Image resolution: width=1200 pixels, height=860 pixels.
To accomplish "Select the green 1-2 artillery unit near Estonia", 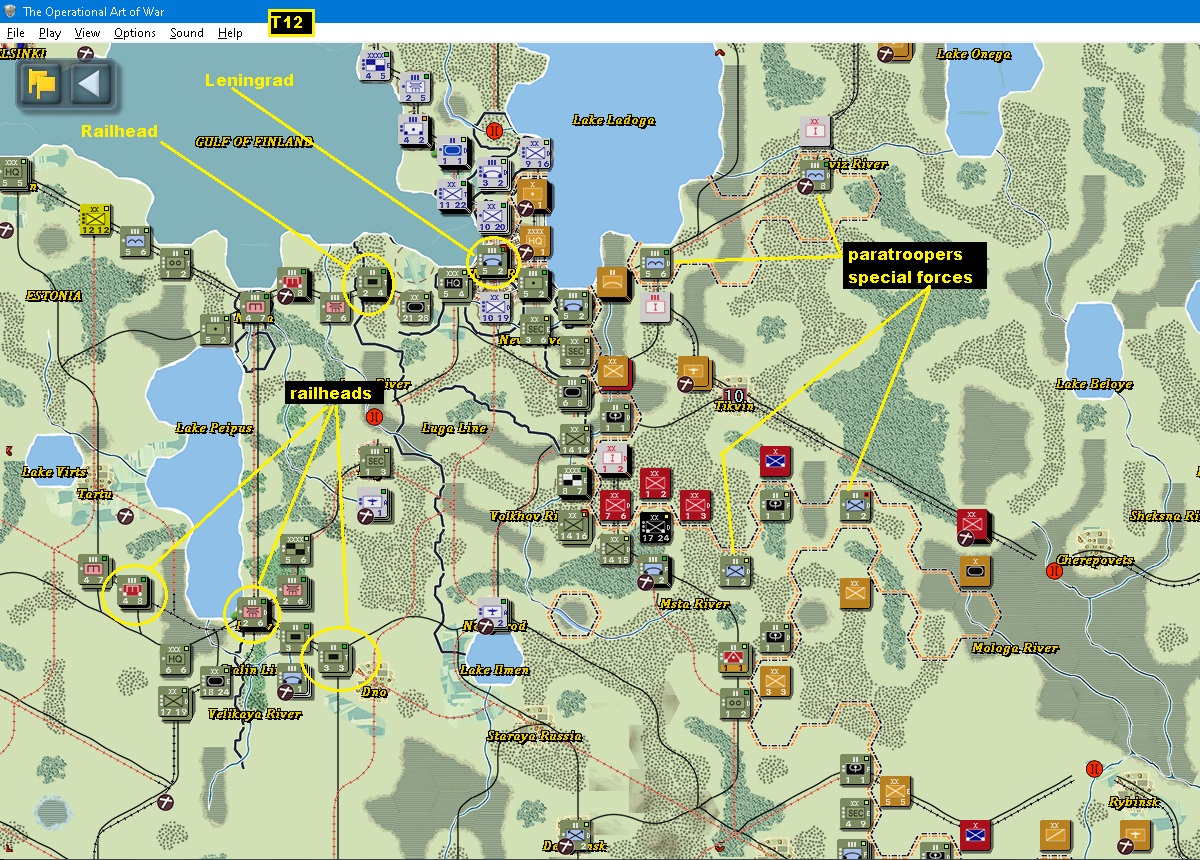I will [x=175, y=263].
